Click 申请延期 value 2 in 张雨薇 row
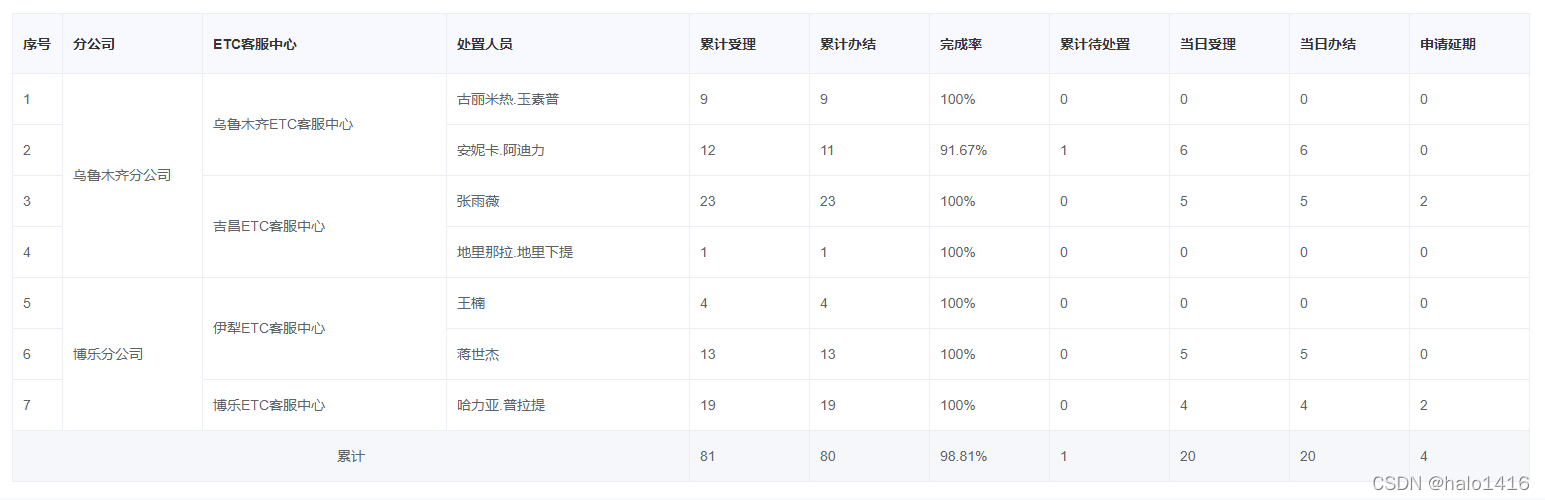This screenshot has width=1545, height=500. coord(1424,201)
